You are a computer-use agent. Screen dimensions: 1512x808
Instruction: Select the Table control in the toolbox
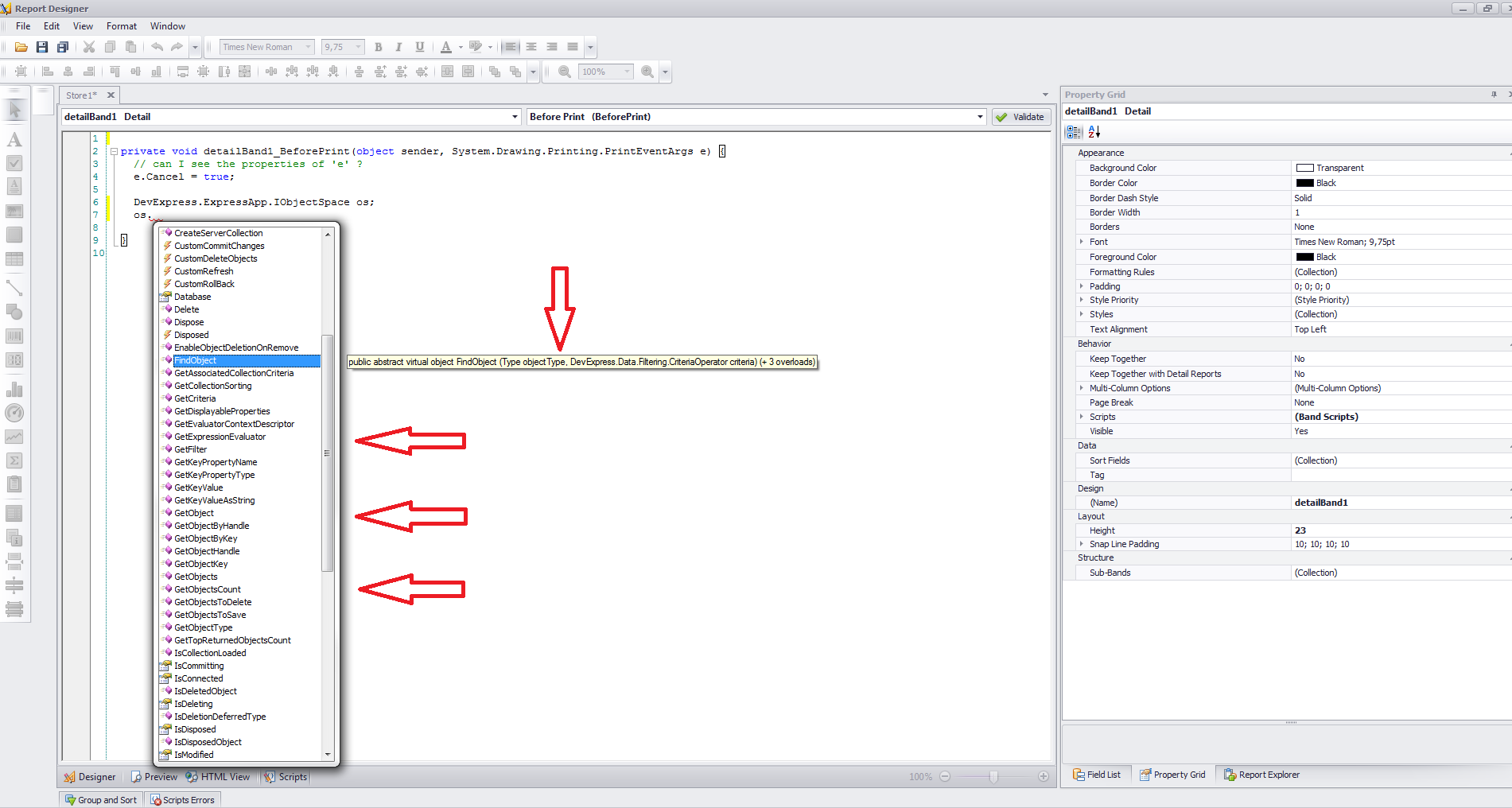click(14, 259)
